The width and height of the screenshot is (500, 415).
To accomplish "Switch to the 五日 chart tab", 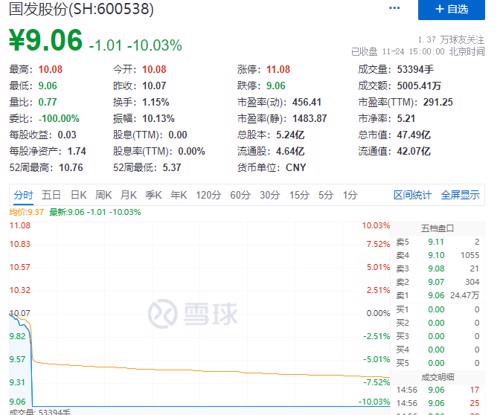I will pyautogui.click(x=51, y=195).
